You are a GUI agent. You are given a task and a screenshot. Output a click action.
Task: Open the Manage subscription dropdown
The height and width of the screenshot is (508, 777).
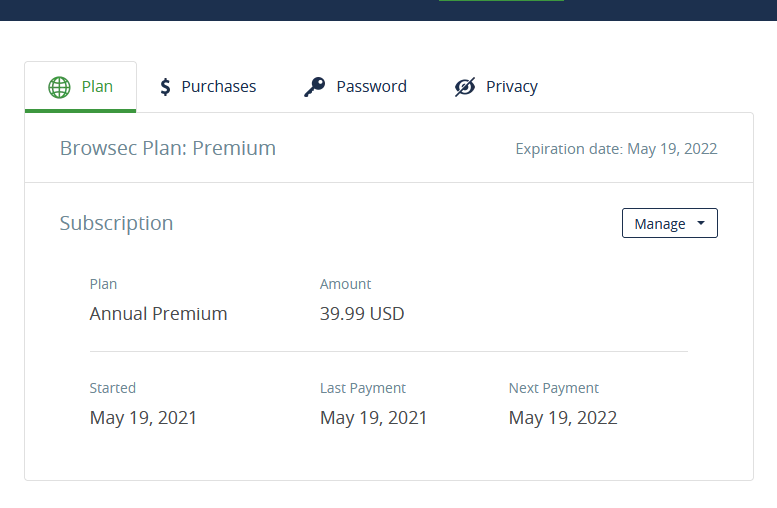coord(669,223)
